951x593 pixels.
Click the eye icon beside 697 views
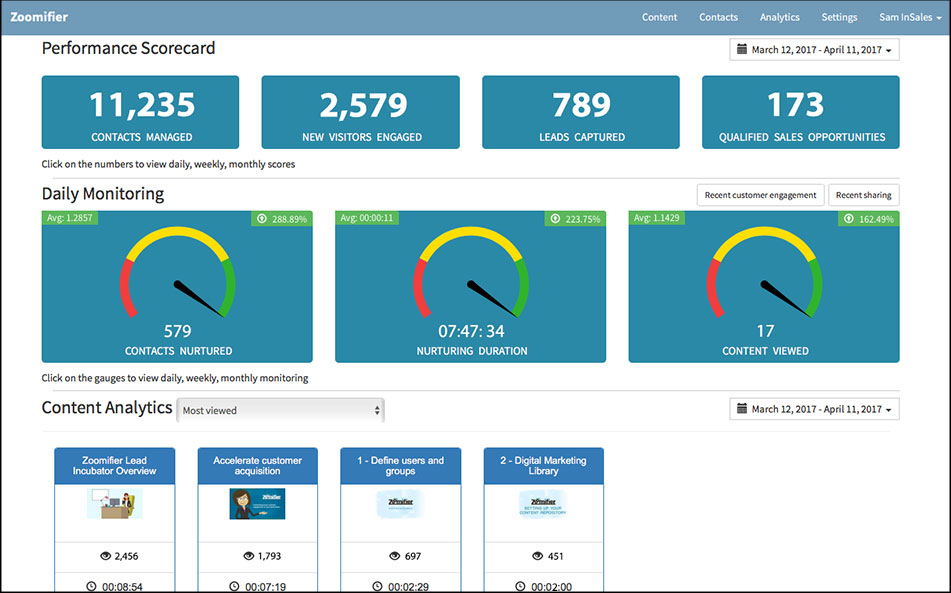click(x=393, y=556)
